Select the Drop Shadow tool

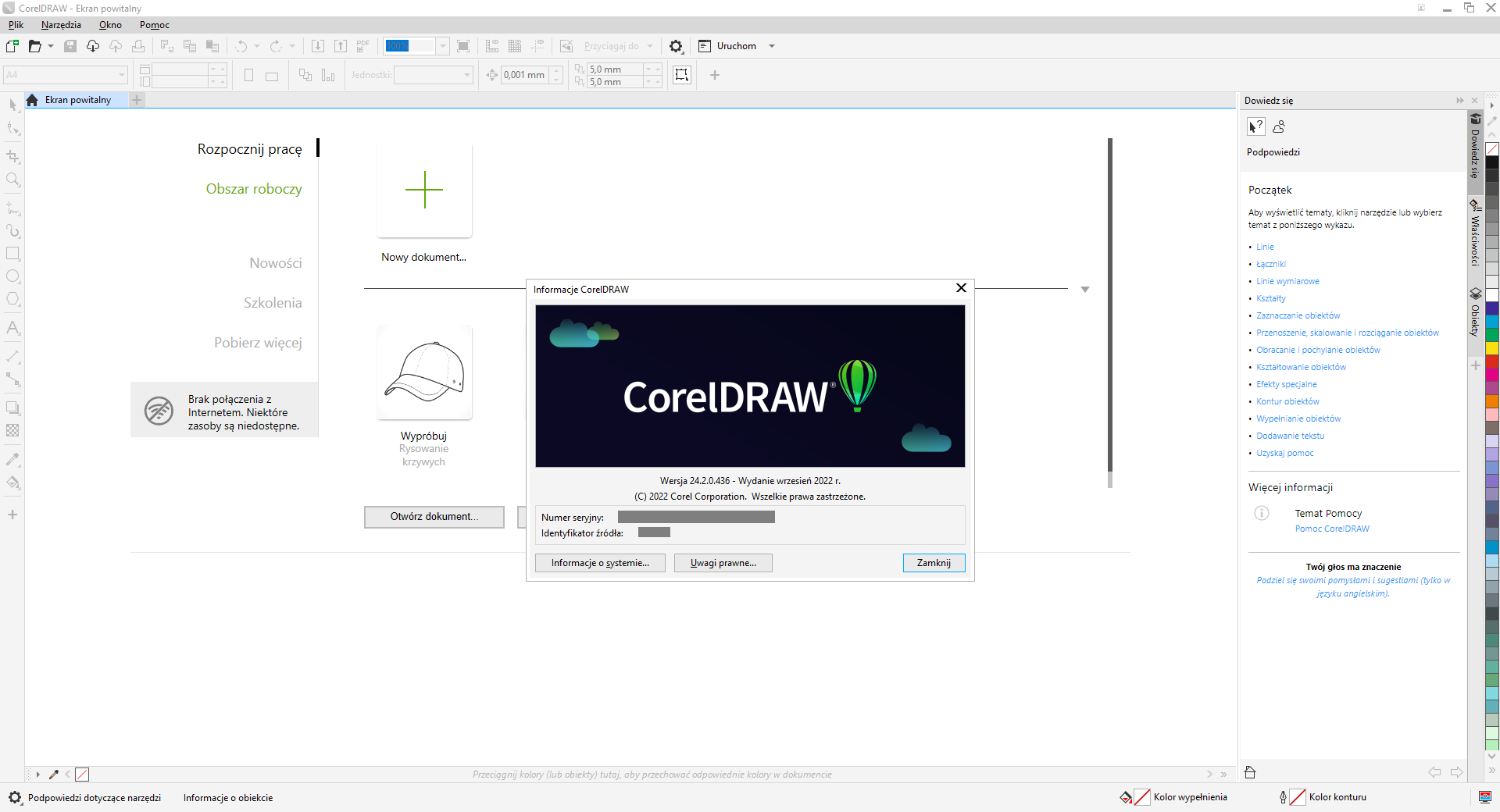(12, 408)
